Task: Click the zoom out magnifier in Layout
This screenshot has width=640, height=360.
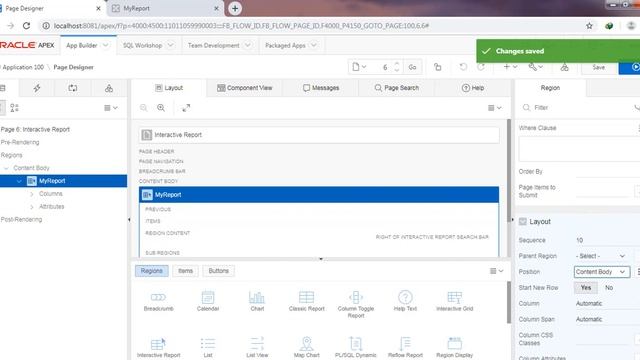Action: pos(143,108)
